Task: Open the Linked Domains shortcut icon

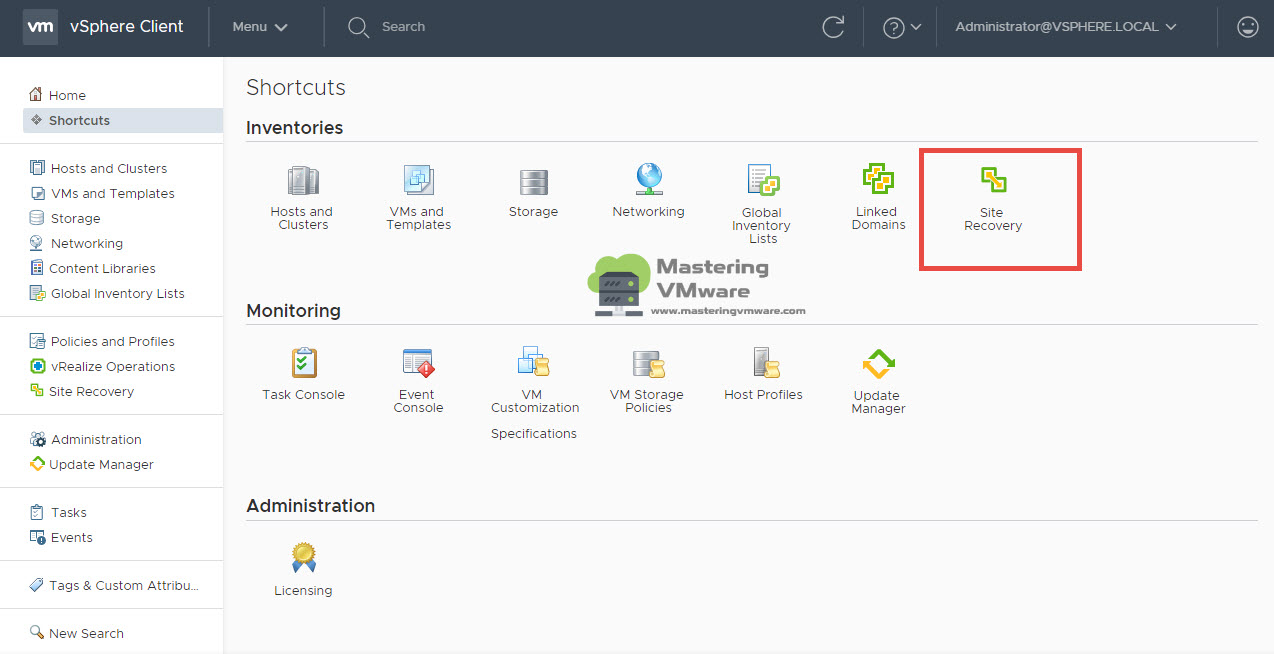Action: pos(878,180)
